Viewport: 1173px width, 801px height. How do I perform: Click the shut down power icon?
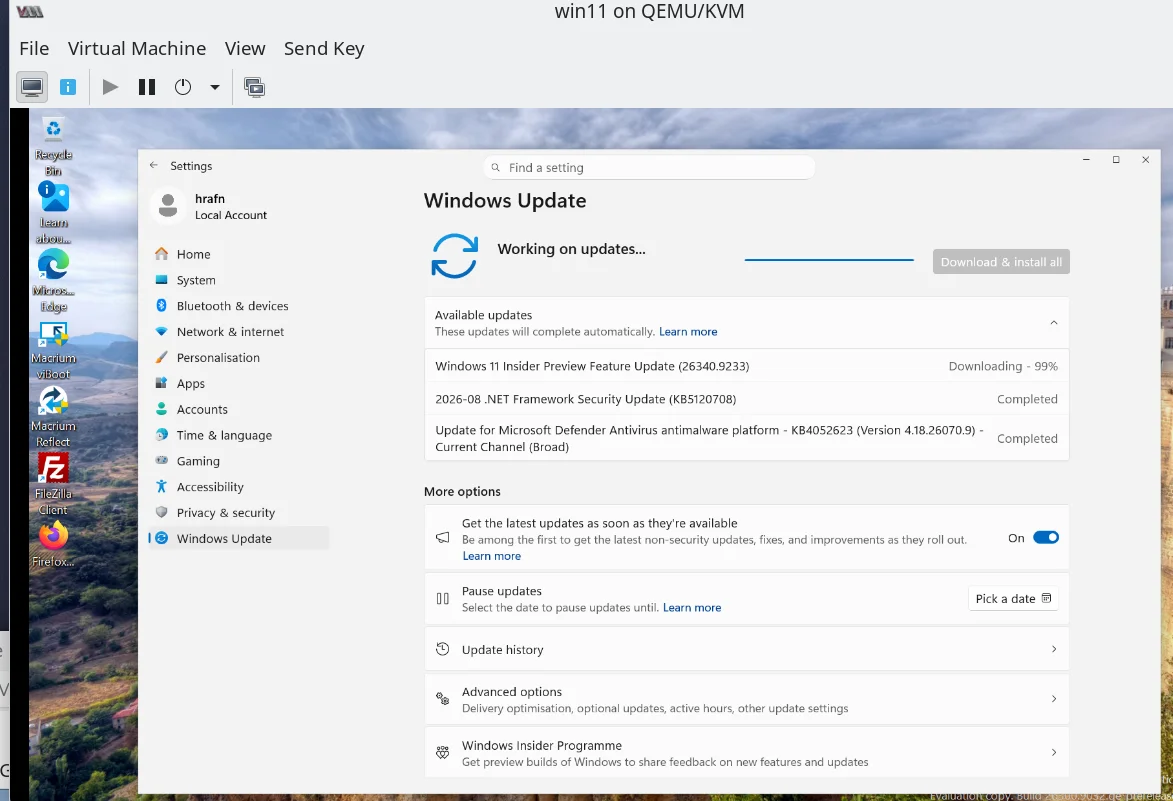pos(183,88)
